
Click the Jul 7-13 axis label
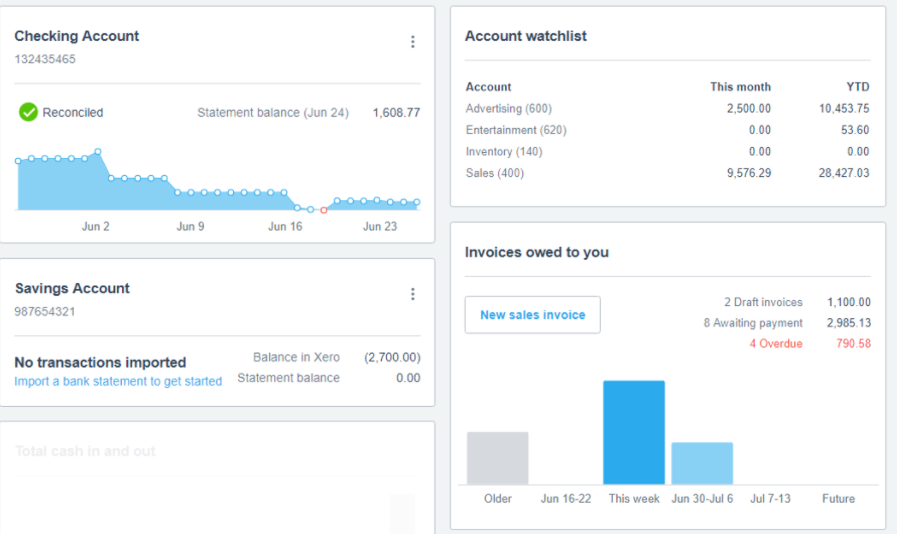tap(770, 499)
